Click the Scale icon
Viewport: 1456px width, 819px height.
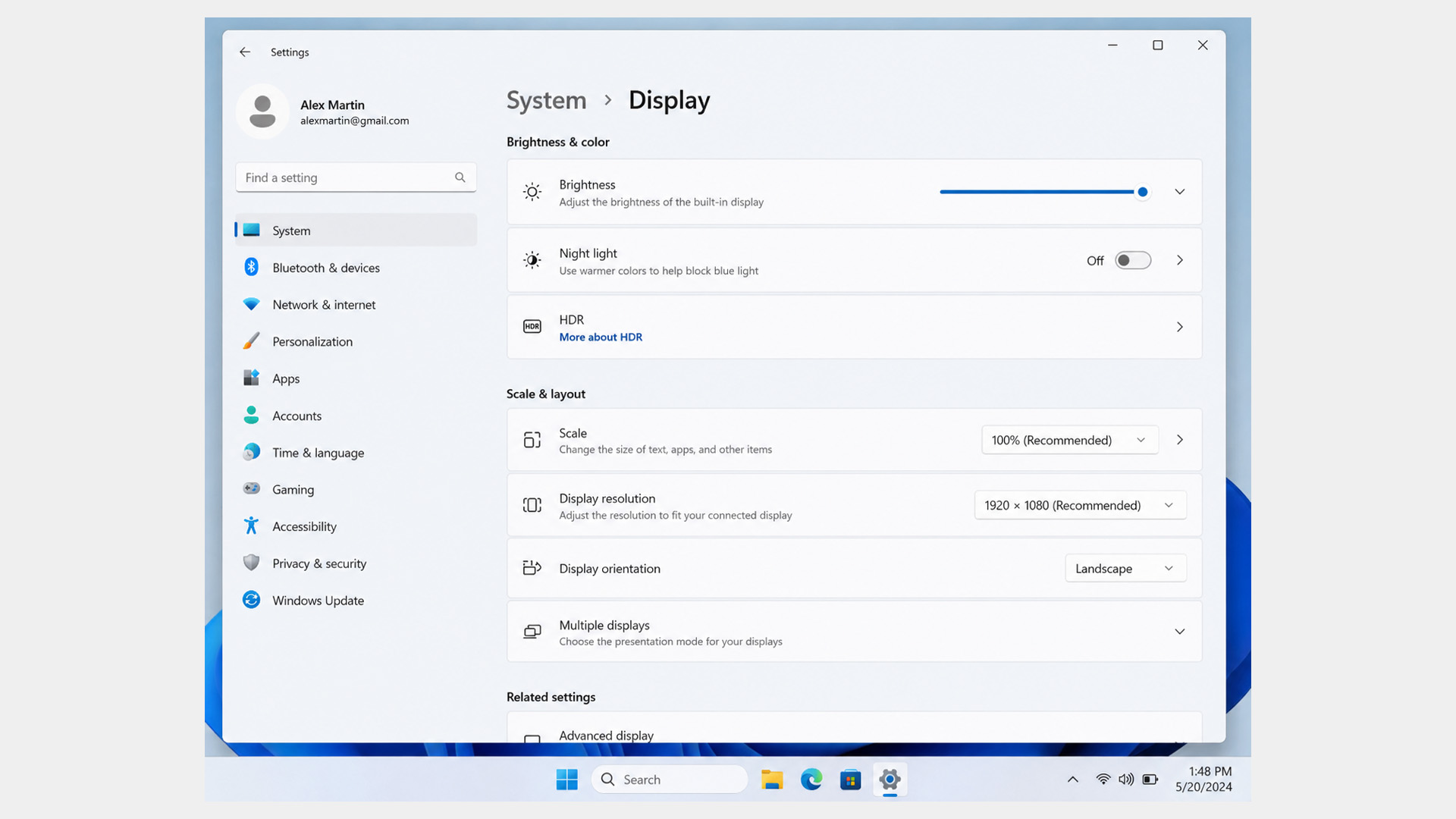pyautogui.click(x=532, y=440)
